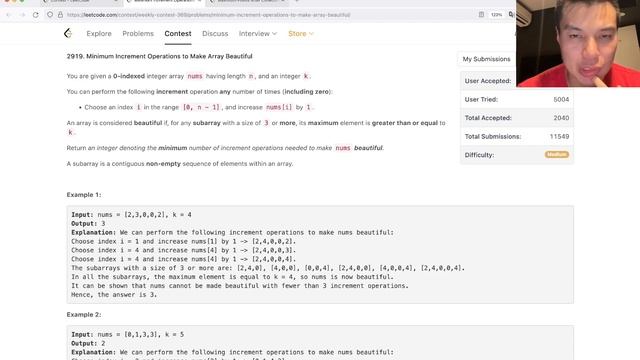This screenshot has height=360, width=640.
Task: Open the Problems page
Action: (138, 33)
